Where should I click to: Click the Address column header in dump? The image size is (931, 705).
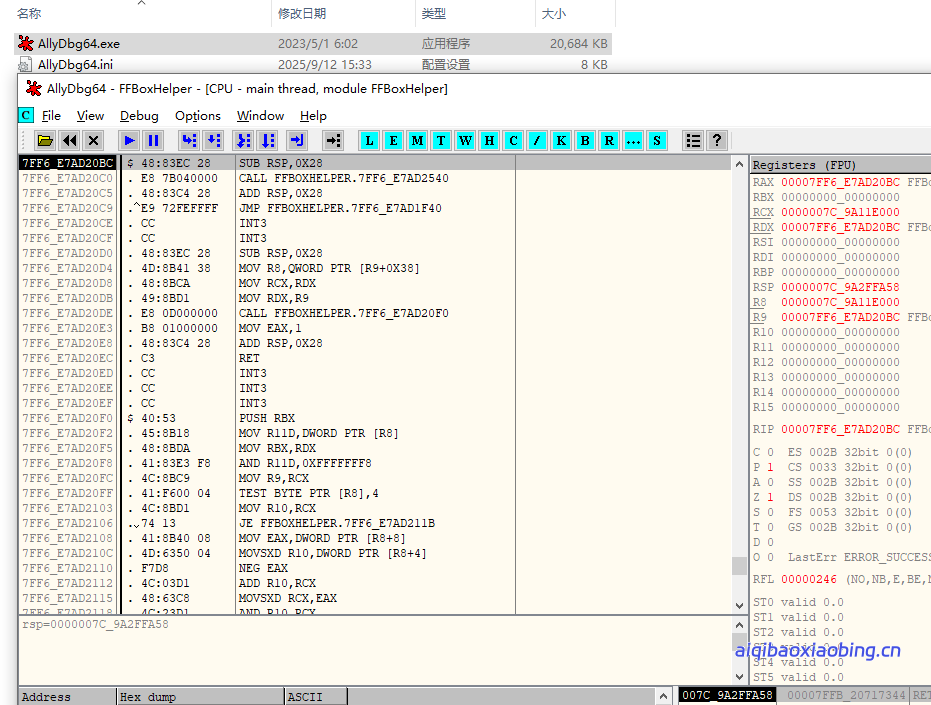tap(68, 697)
